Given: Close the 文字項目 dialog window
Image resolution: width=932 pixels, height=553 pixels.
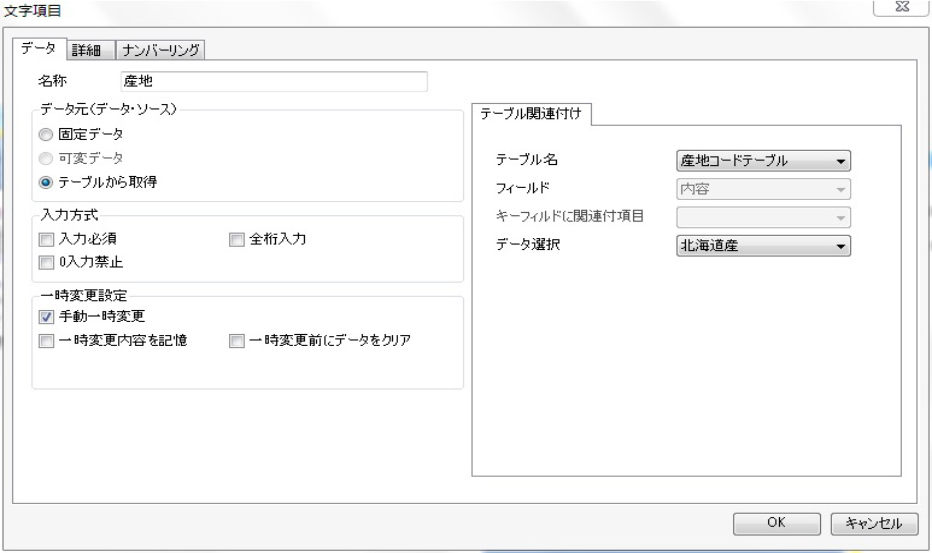Looking at the screenshot, I should (902, 7).
